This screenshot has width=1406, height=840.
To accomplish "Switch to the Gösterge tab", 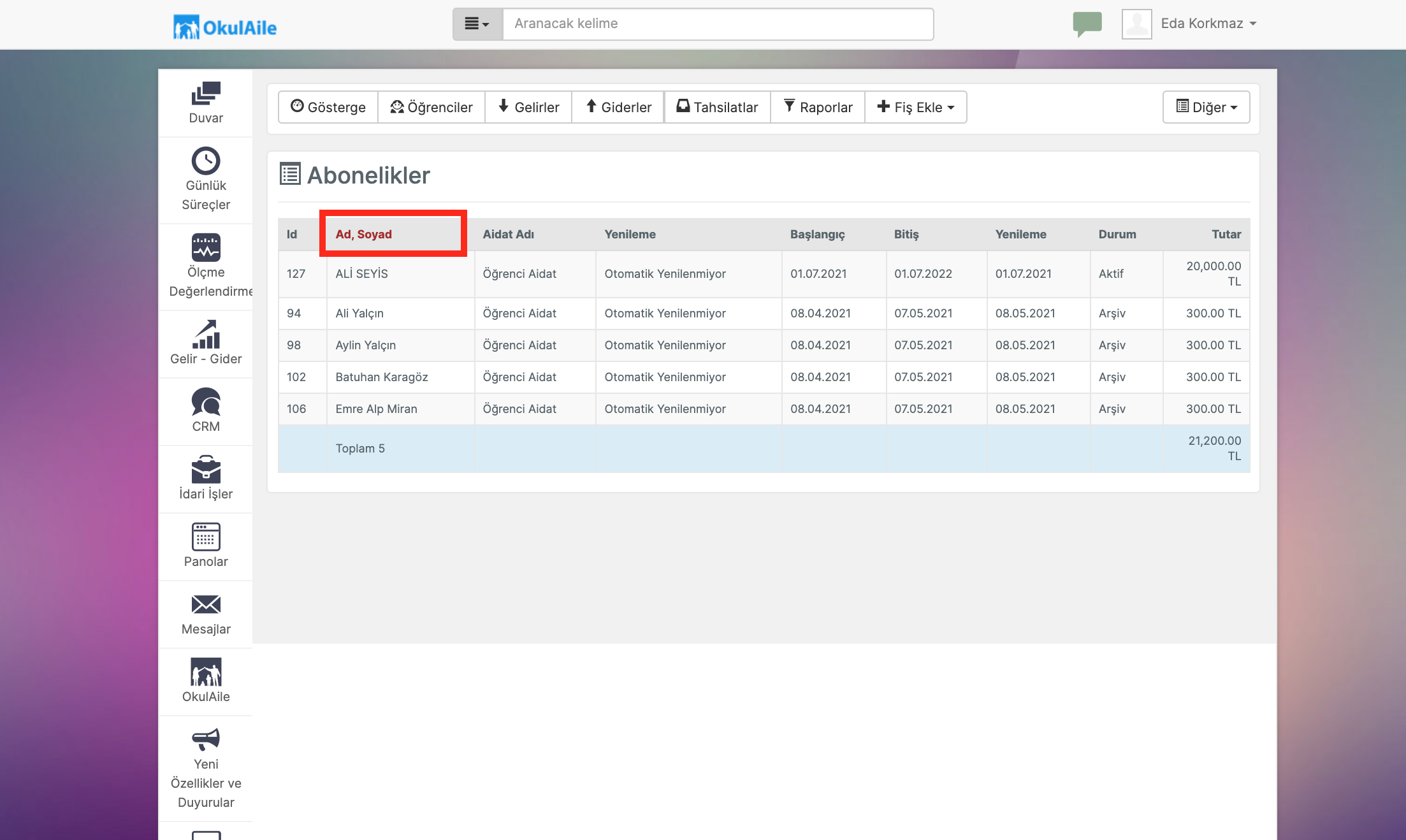I will coord(328,107).
